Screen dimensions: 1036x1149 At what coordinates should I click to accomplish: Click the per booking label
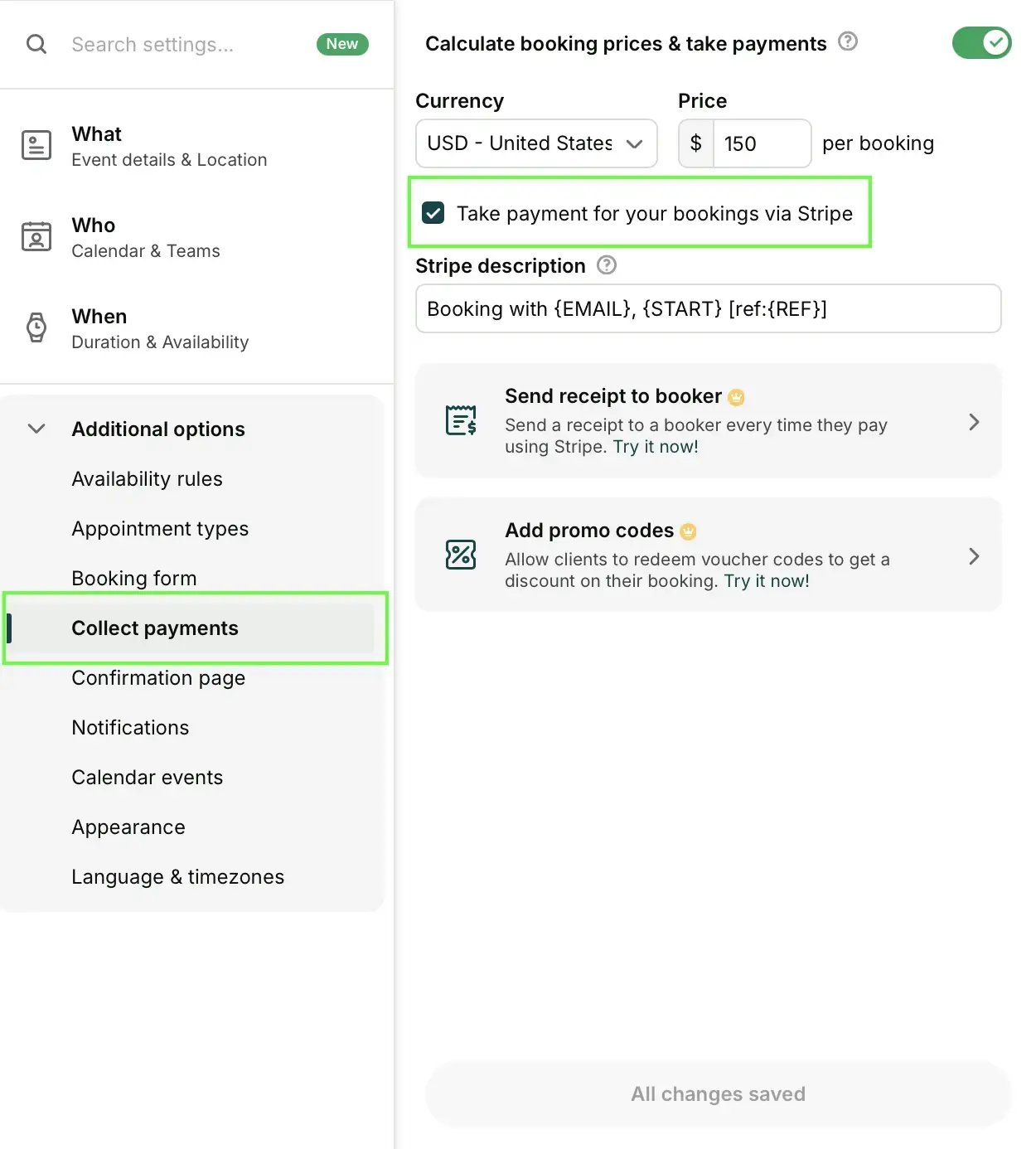878,143
